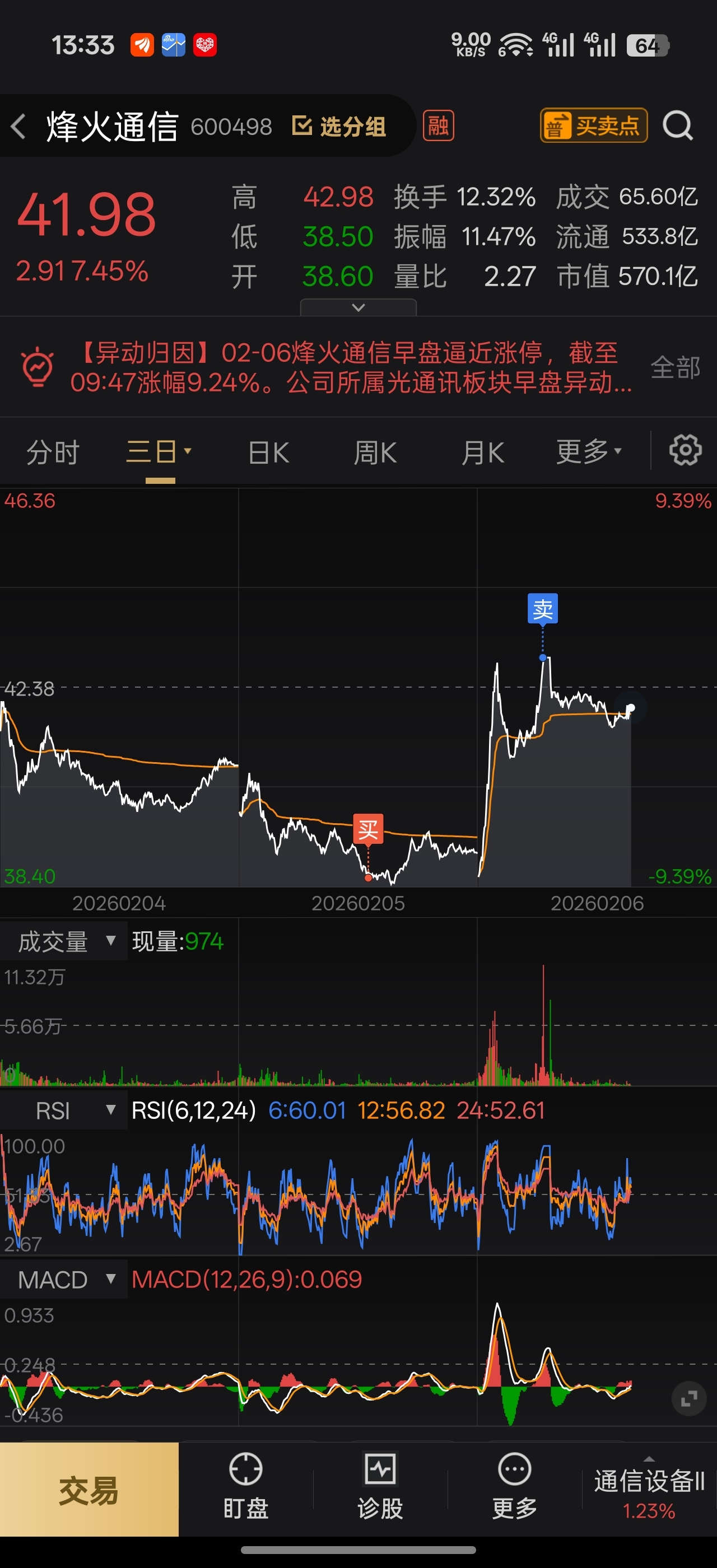Expand 通信设备II sector panel
The image size is (717, 1568).
[649, 1488]
